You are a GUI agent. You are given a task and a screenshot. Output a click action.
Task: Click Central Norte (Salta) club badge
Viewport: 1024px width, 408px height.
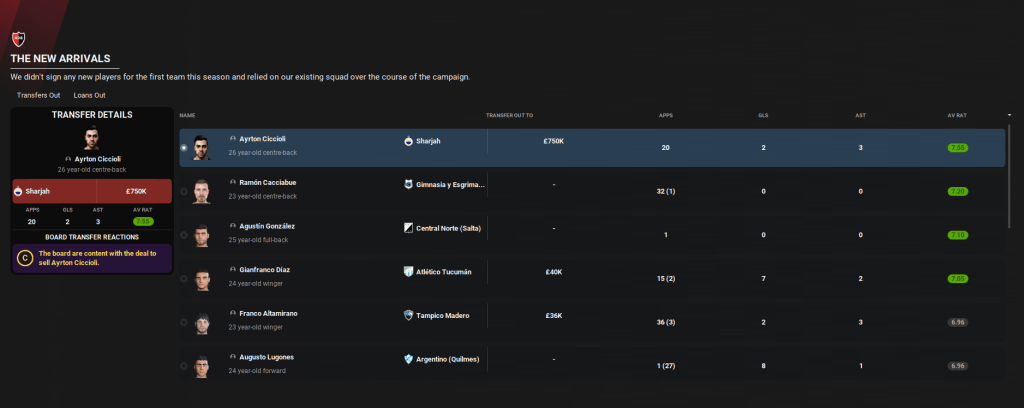(408, 227)
